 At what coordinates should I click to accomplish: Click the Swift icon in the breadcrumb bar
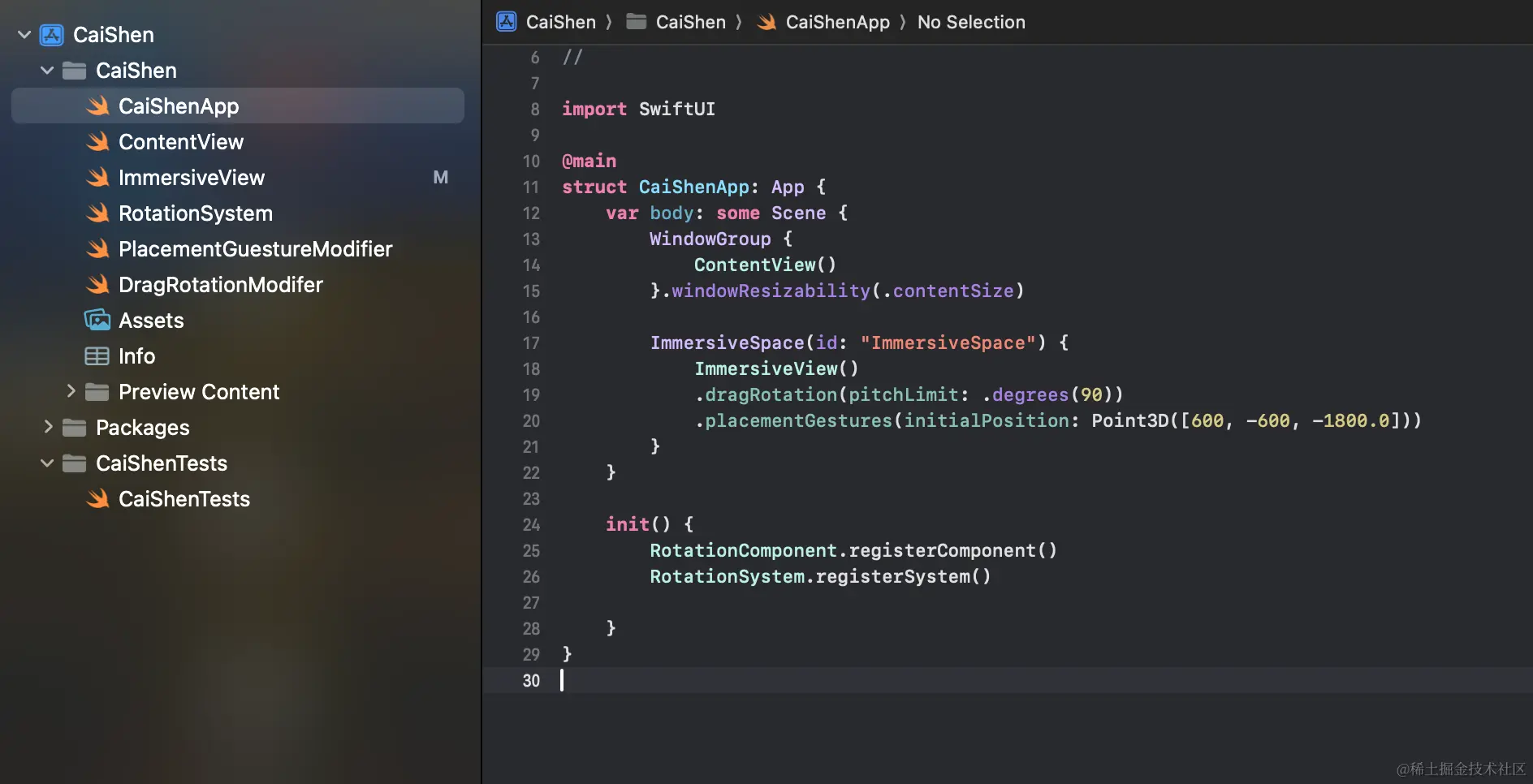tap(766, 22)
